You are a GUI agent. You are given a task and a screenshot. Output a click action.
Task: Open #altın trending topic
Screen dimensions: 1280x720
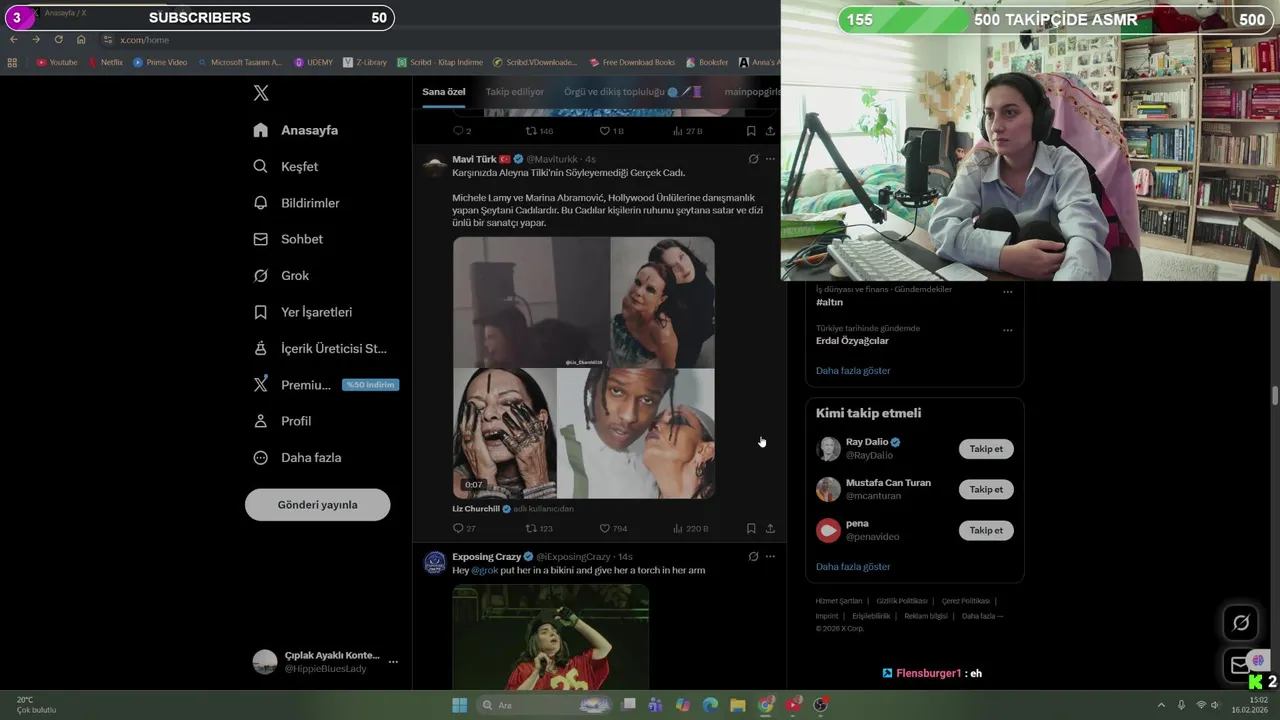[x=829, y=302]
